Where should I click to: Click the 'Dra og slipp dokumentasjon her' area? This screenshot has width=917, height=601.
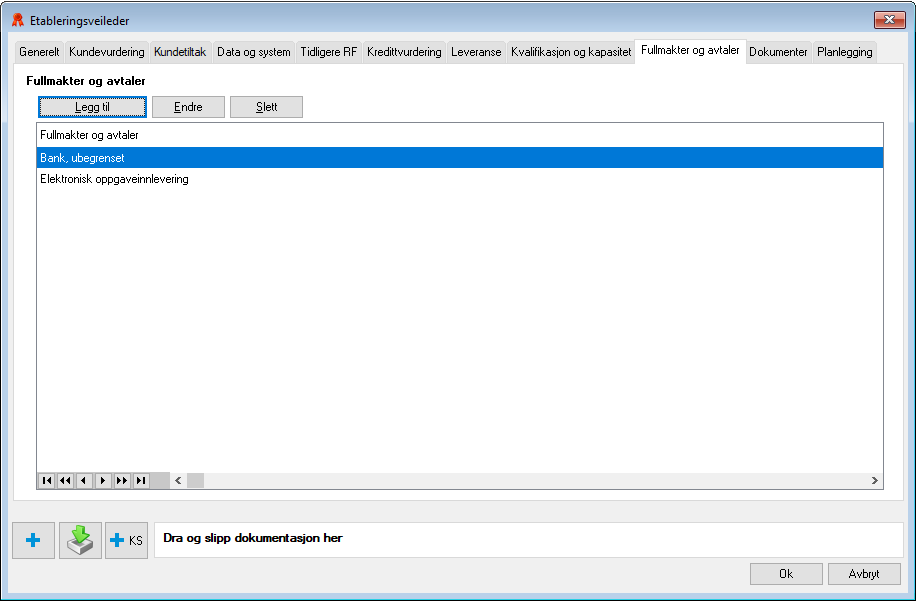pos(529,540)
